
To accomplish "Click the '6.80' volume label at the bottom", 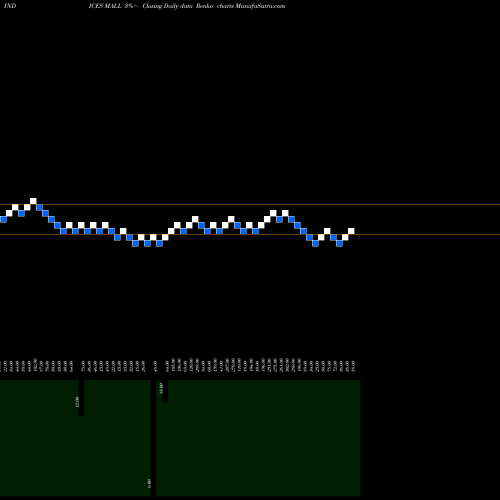I will point(149,483).
